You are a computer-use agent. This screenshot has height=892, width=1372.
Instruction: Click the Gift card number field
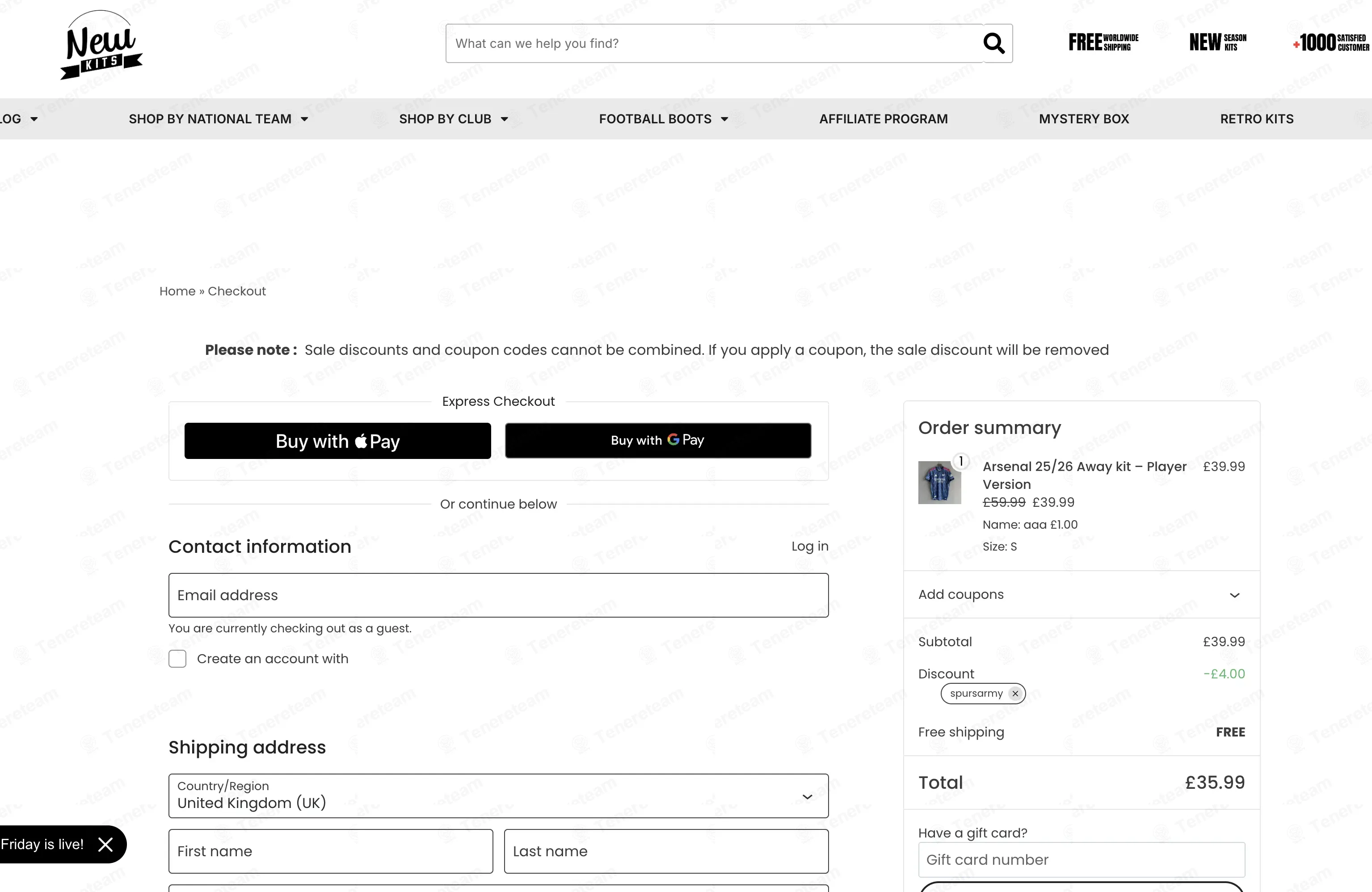click(x=1081, y=860)
